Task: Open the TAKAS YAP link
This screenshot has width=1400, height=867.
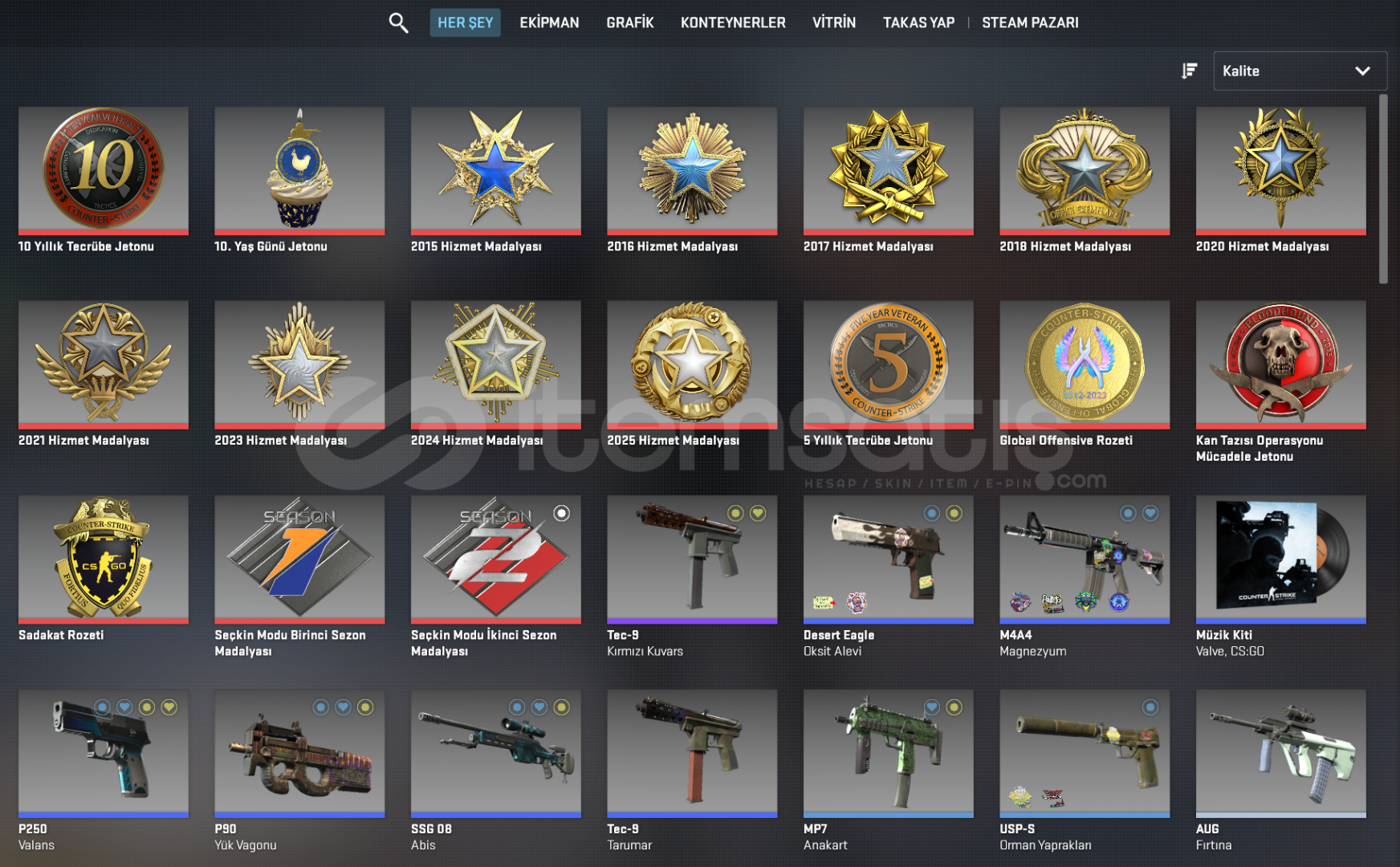Action: pyautogui.click(x=918, y=22)
